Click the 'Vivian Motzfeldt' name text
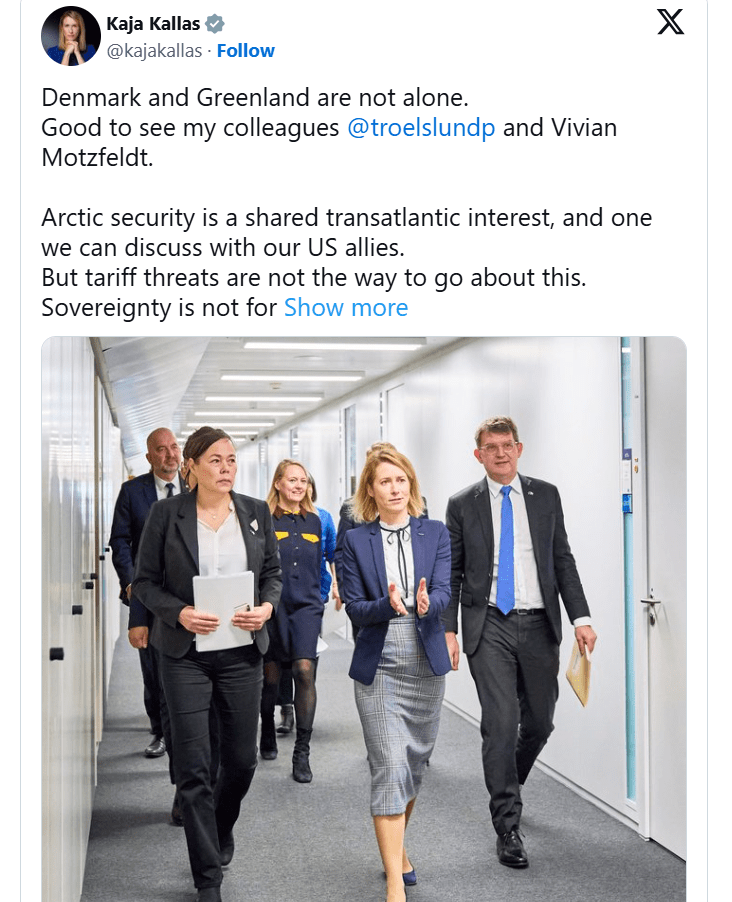Image resolution: width=732 pixels, height=902 pixels. click(x=97, y=158)
